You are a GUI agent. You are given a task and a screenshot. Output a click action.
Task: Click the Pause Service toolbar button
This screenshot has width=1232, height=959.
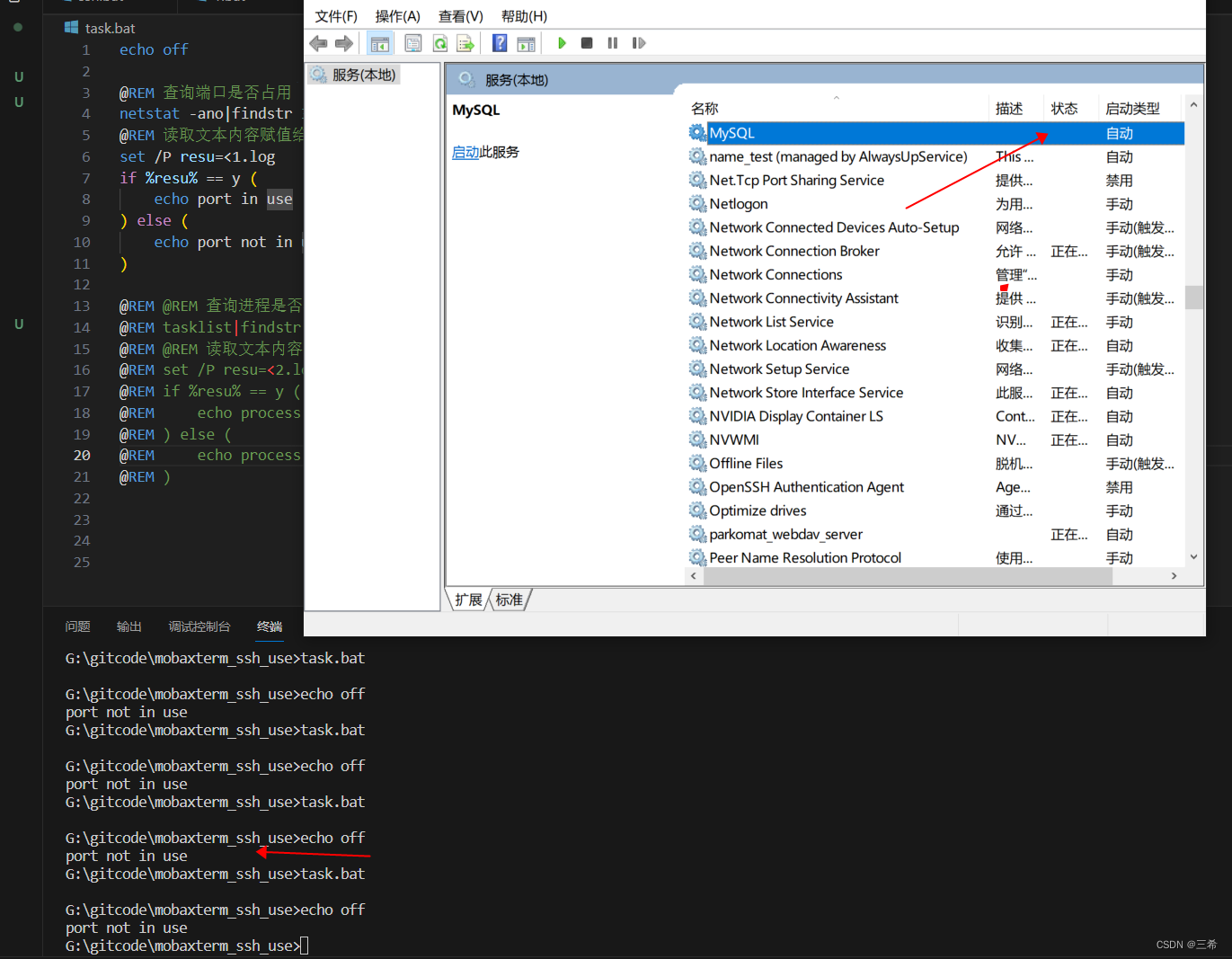tap(613, 43)
